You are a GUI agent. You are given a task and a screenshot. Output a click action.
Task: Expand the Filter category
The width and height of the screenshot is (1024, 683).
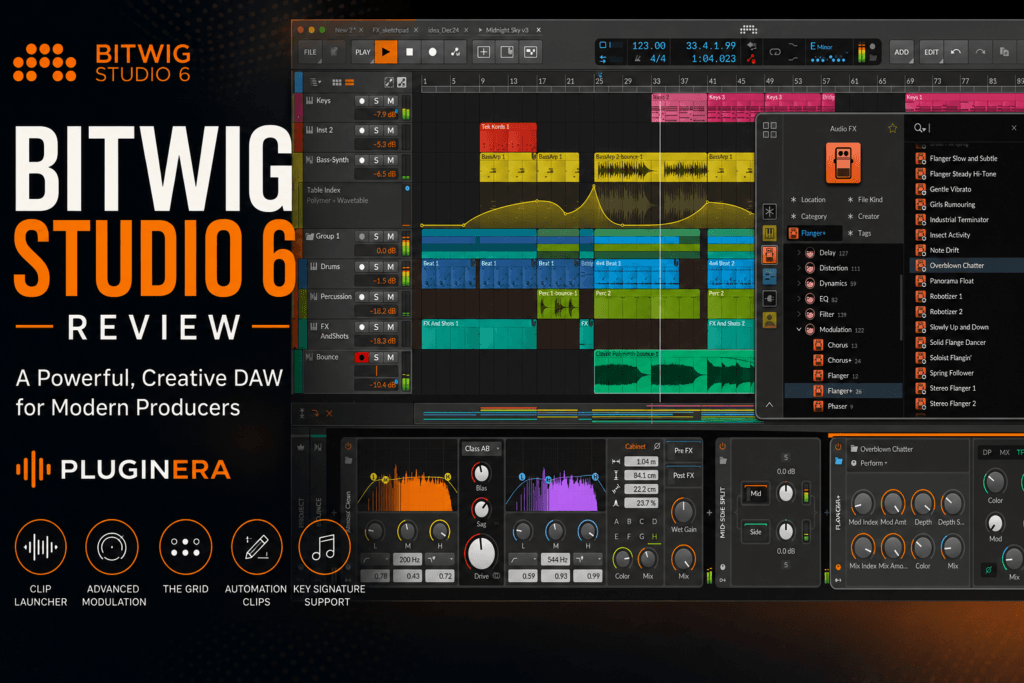799,314
